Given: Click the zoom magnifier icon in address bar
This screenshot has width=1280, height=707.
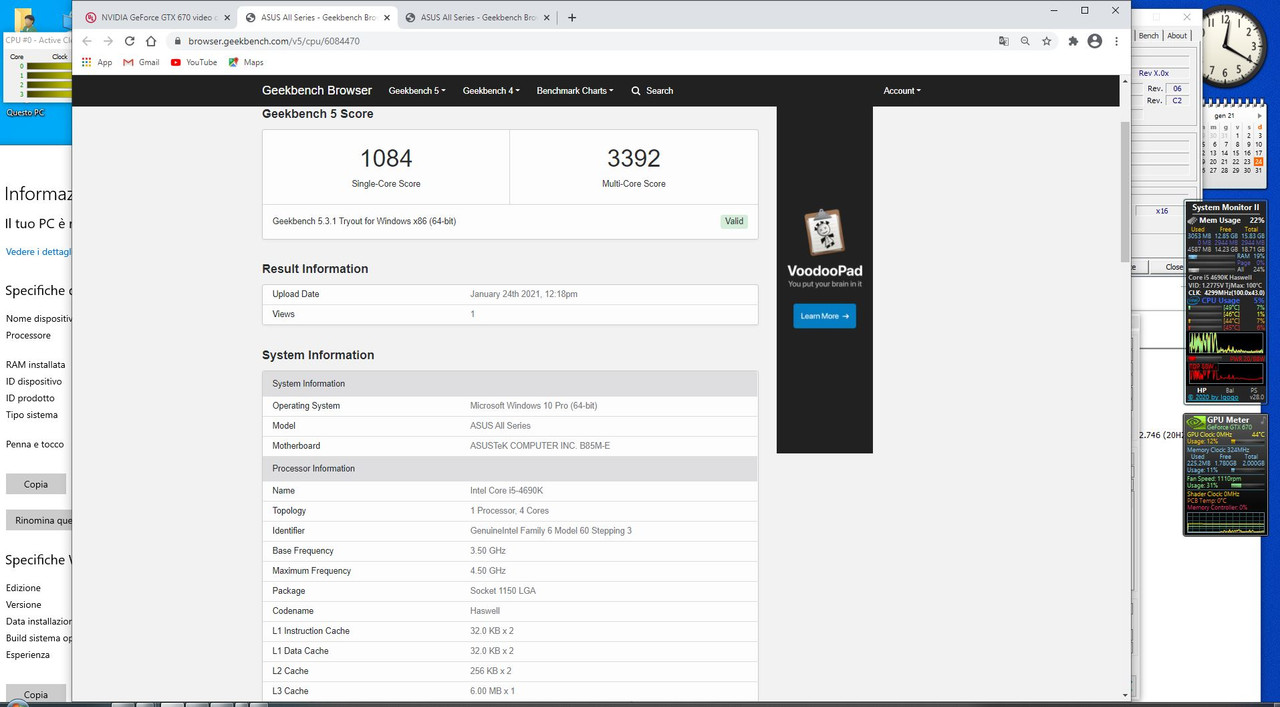Looking at the screenshot, I should pyautogui.click(x=1025, y=41).
